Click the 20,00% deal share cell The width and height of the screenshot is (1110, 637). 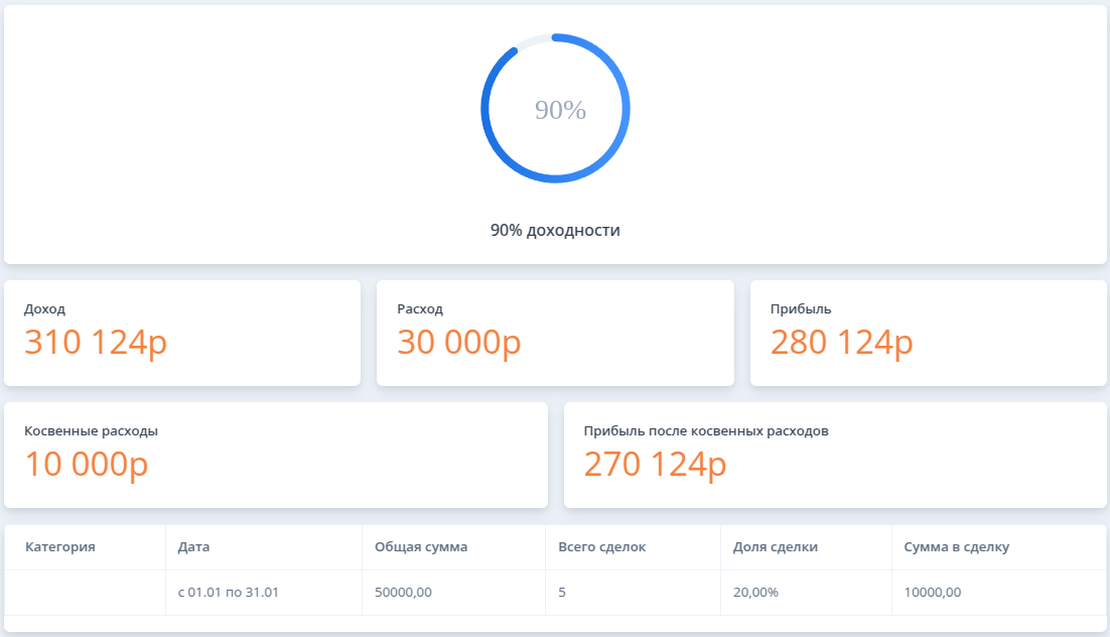tap(756, 592)
